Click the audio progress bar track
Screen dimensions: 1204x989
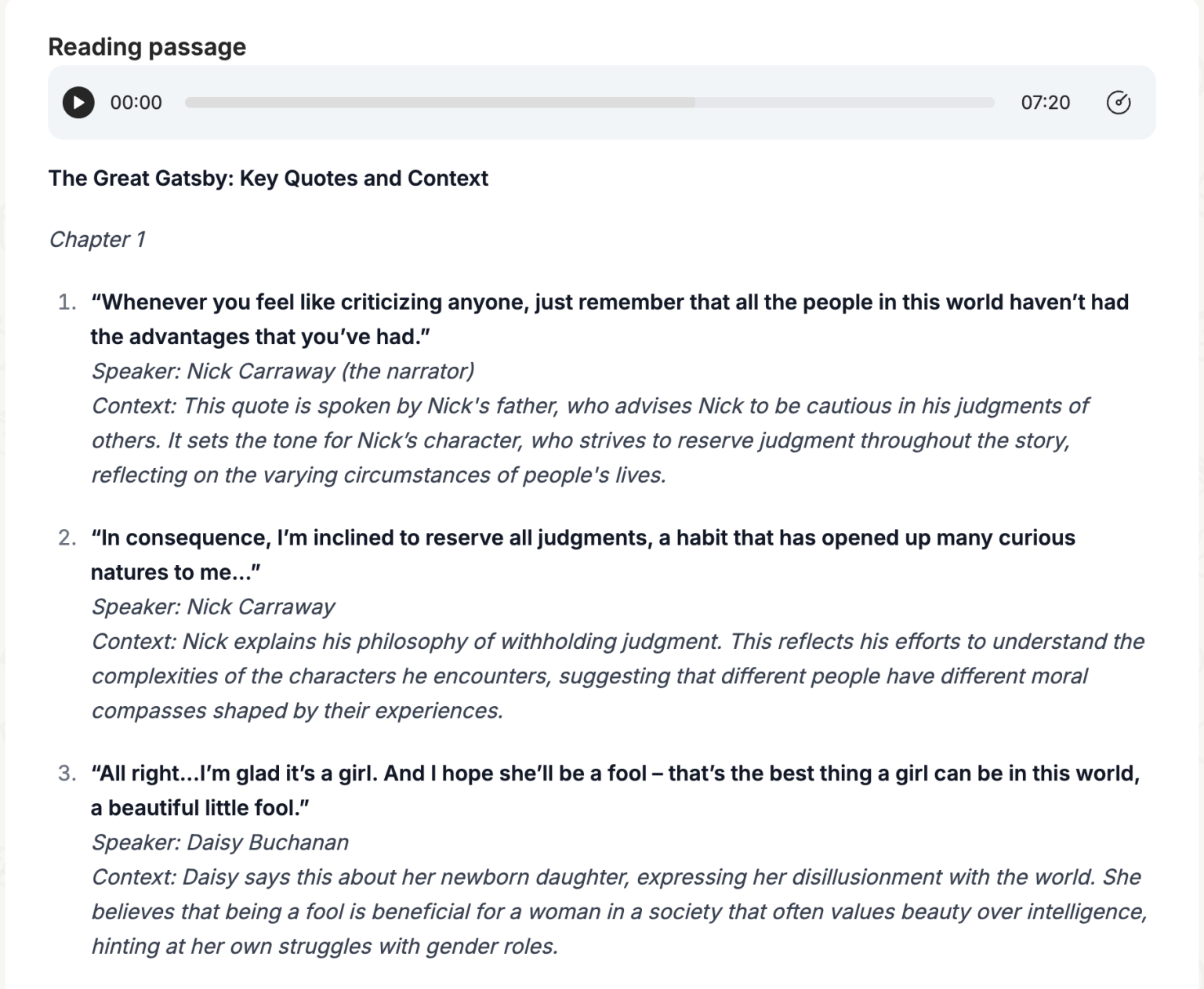pyautogui.click(x=589, y=103)
